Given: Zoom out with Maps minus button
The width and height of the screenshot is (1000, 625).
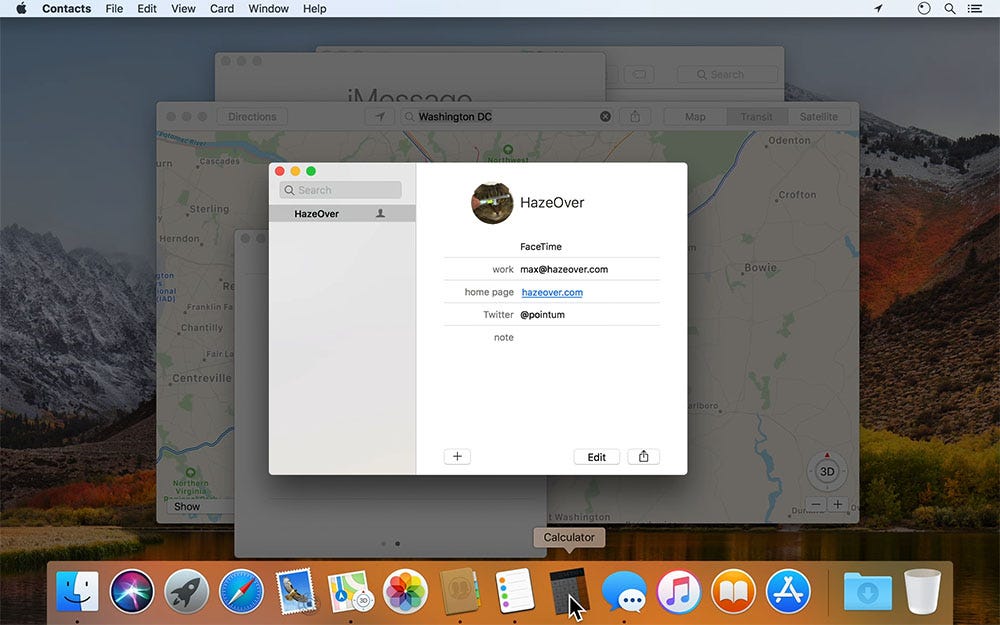Looking at the screenshot, I should 816,504.
